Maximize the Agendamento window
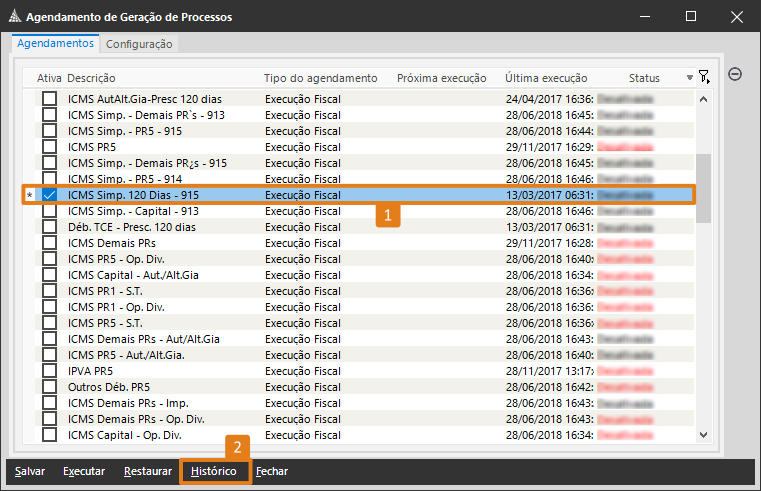The height and width of the screenshot is (491, 761). [691, 16]
